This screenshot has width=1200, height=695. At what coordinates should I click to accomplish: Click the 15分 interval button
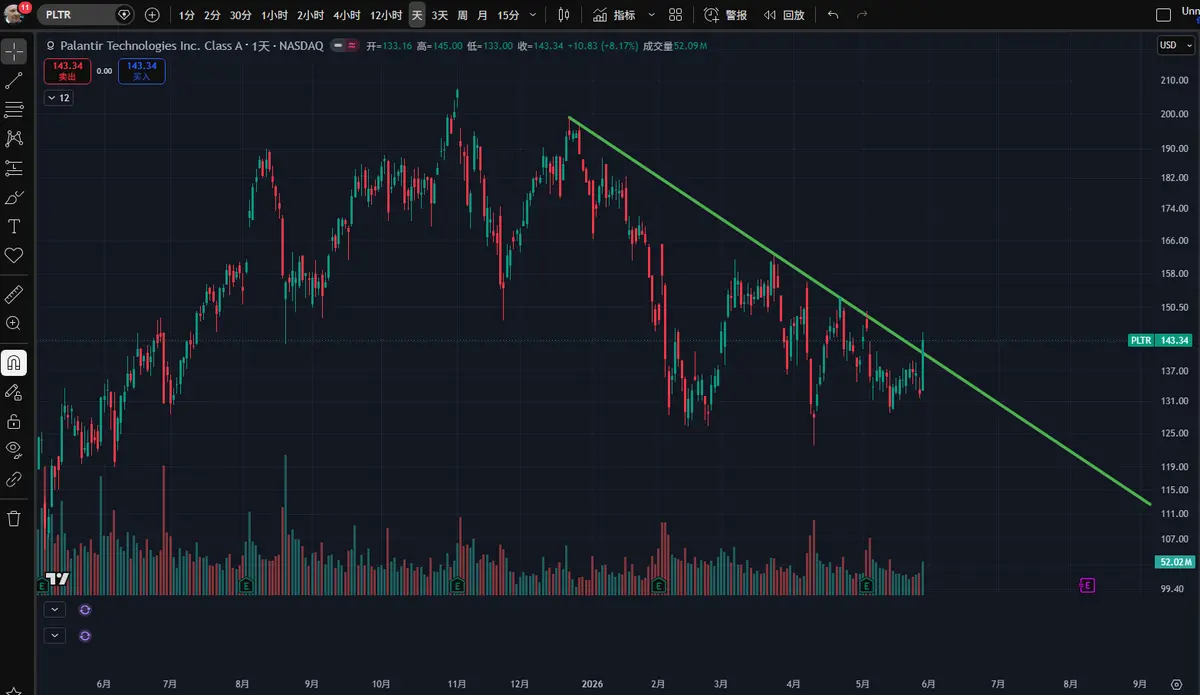point(508,15)
